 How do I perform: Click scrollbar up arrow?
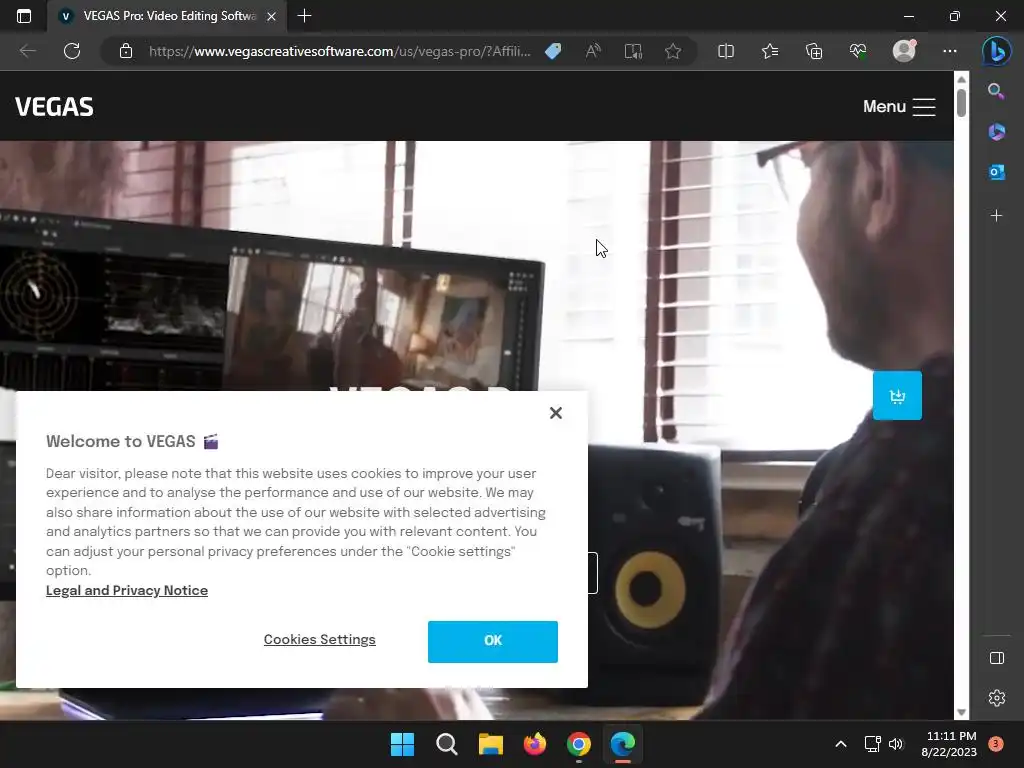(961, 79)
